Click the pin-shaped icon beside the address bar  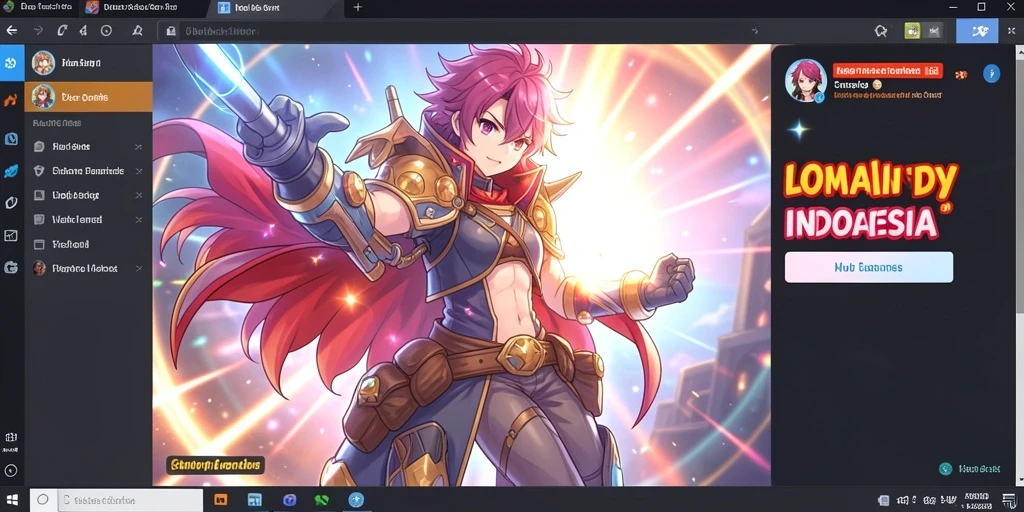tap(137, 31)
